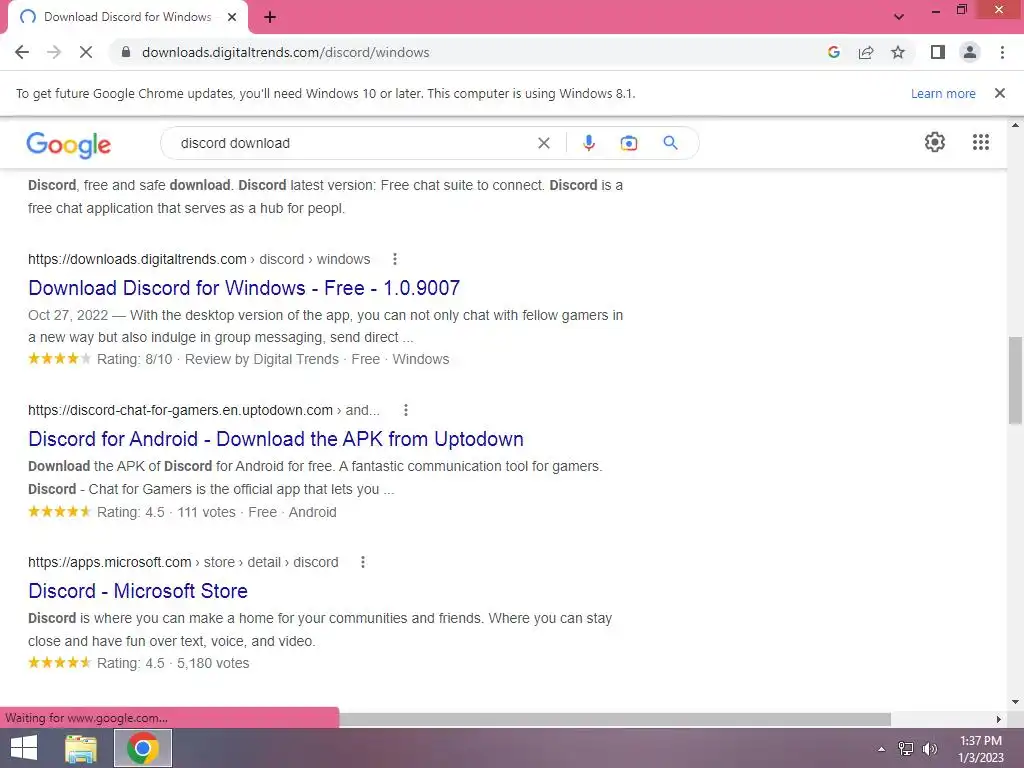Open the Chrome three-dot menu
Screen dimensions: 1024x768
point(1002,52)
